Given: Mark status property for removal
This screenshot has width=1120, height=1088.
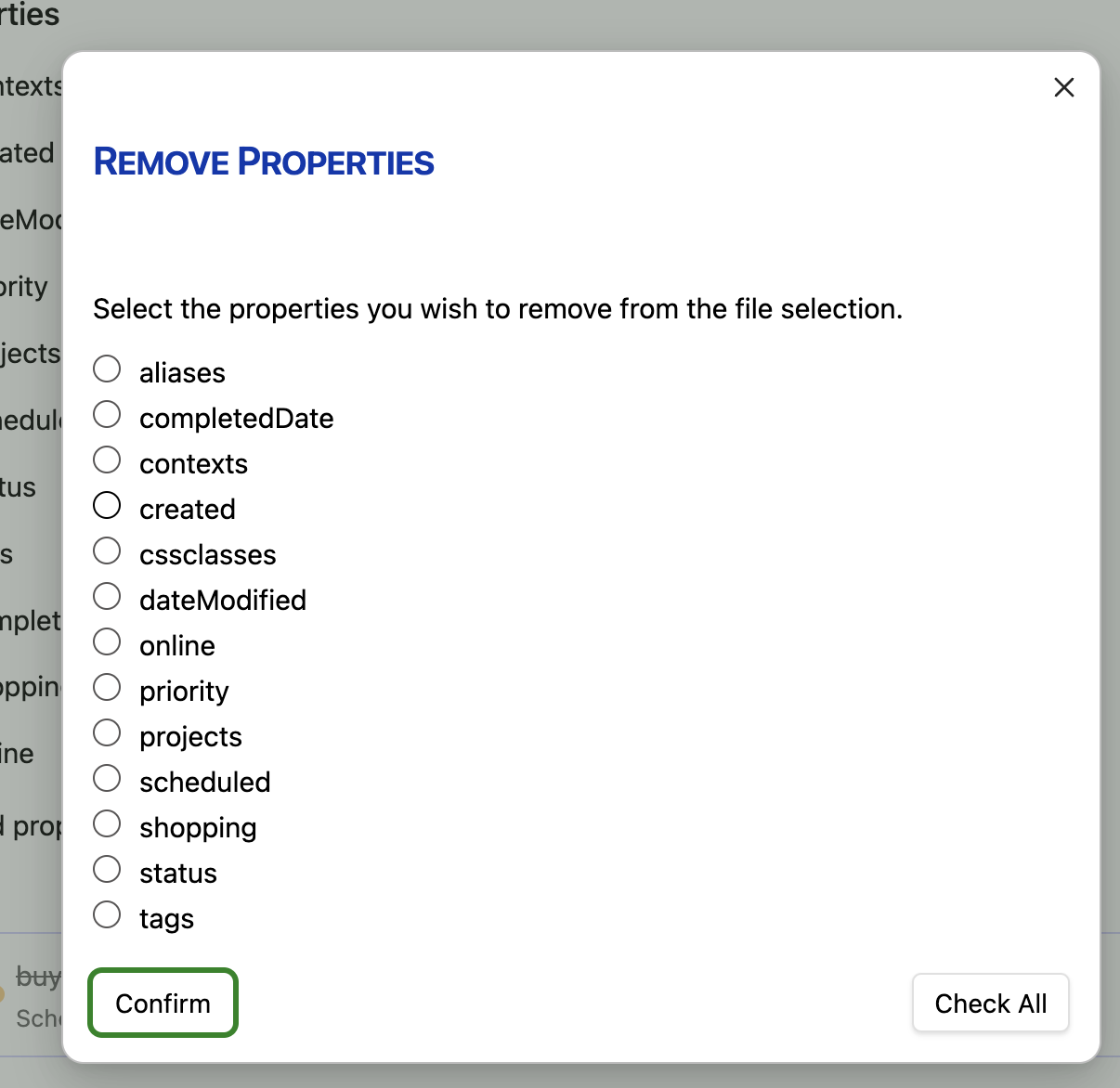Looking at the screenshot, I should pyautogui.click(x=107, y=869).
